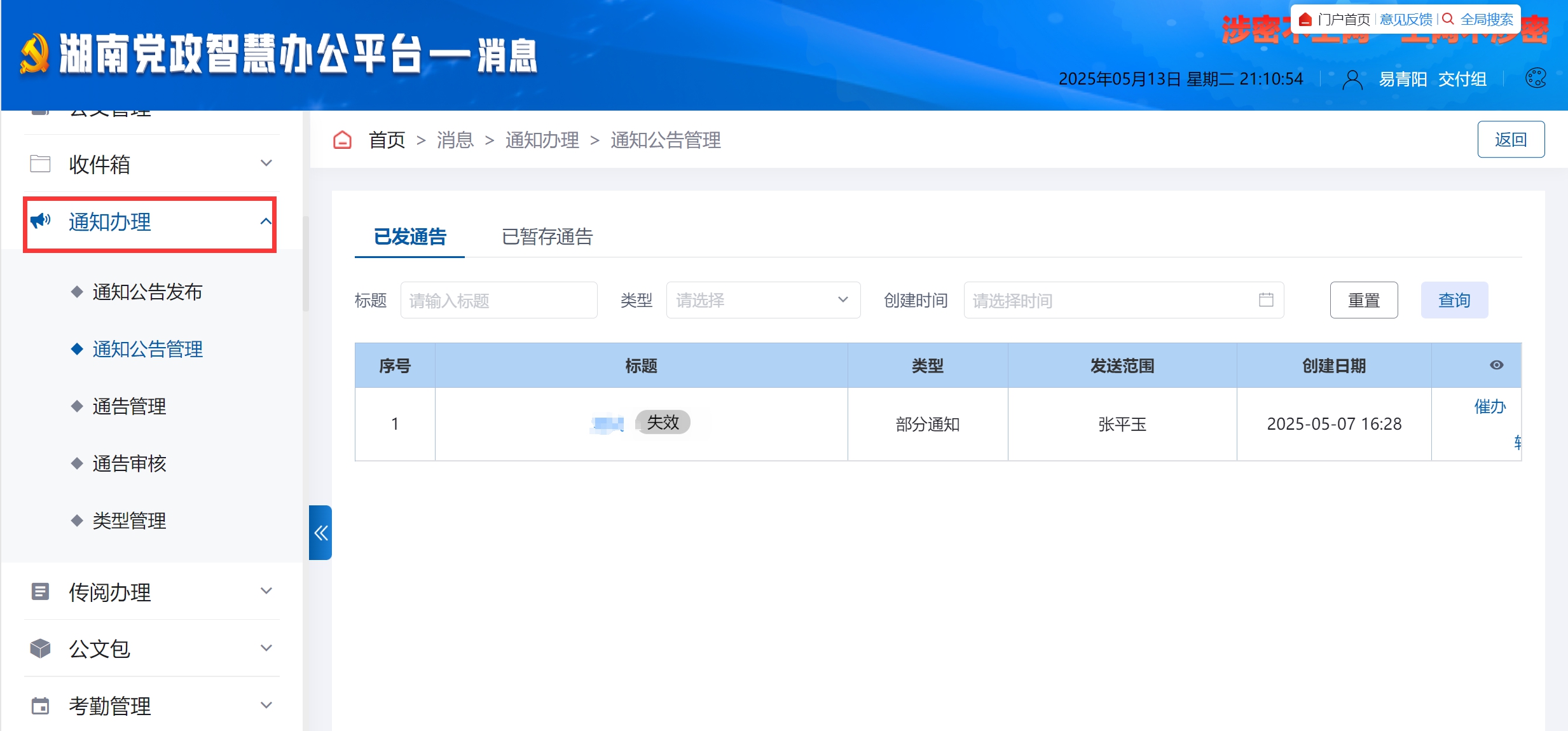1568x731 pixels.
Task: Click the 重置 button
Action: click(1363, 300)
